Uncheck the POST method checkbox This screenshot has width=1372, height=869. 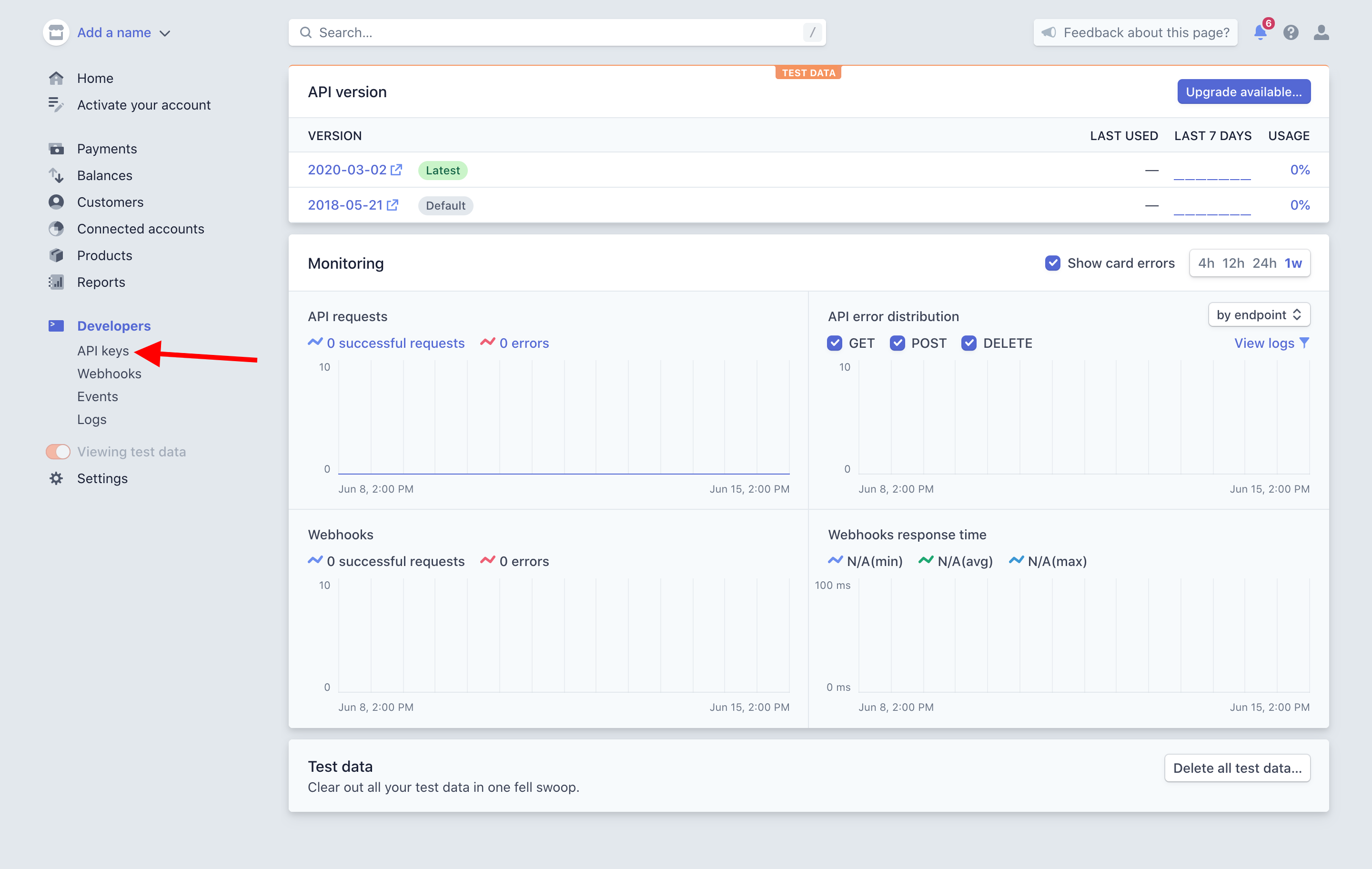pos(898,343)
